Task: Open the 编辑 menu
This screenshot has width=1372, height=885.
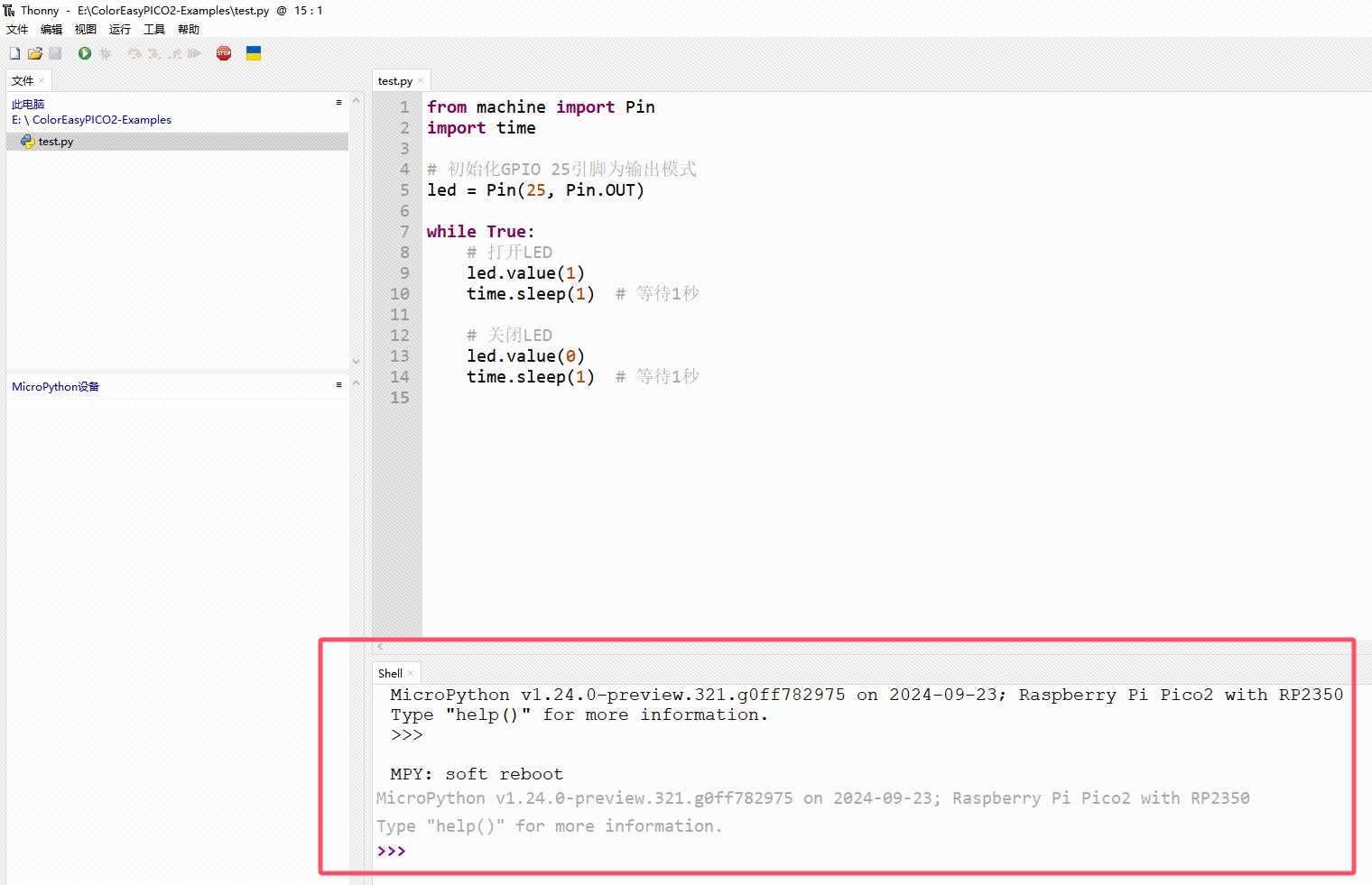Action: (x=51, y=30)
